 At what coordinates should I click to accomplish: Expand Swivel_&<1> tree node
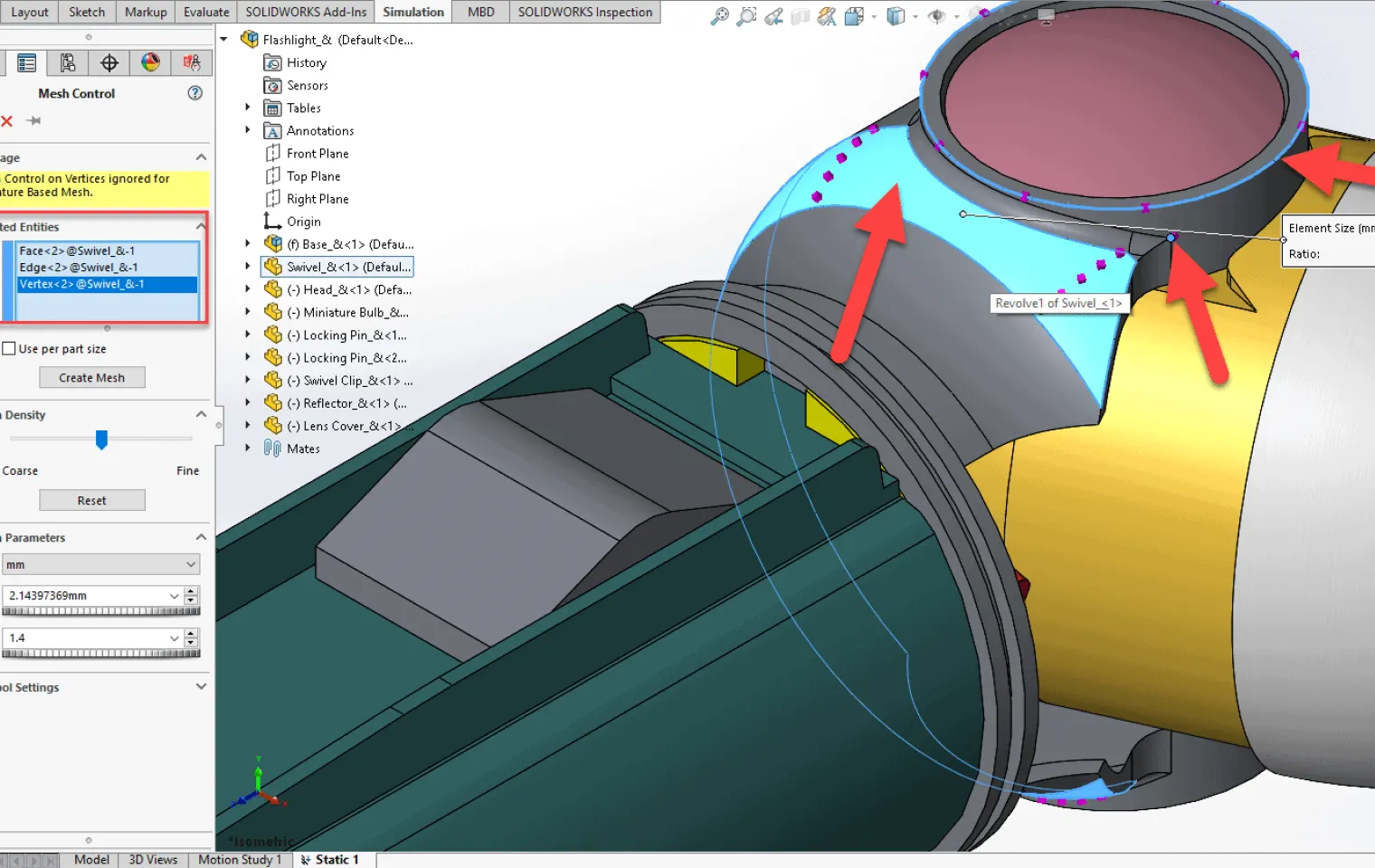pyautogui.click(x=248, y=267)
